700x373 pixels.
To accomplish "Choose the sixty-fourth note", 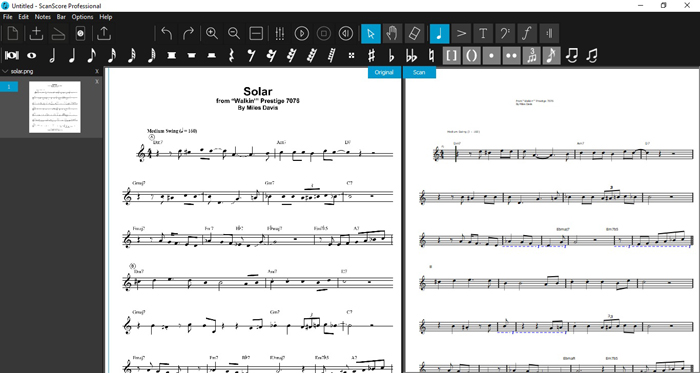I will tap(151, 55).
